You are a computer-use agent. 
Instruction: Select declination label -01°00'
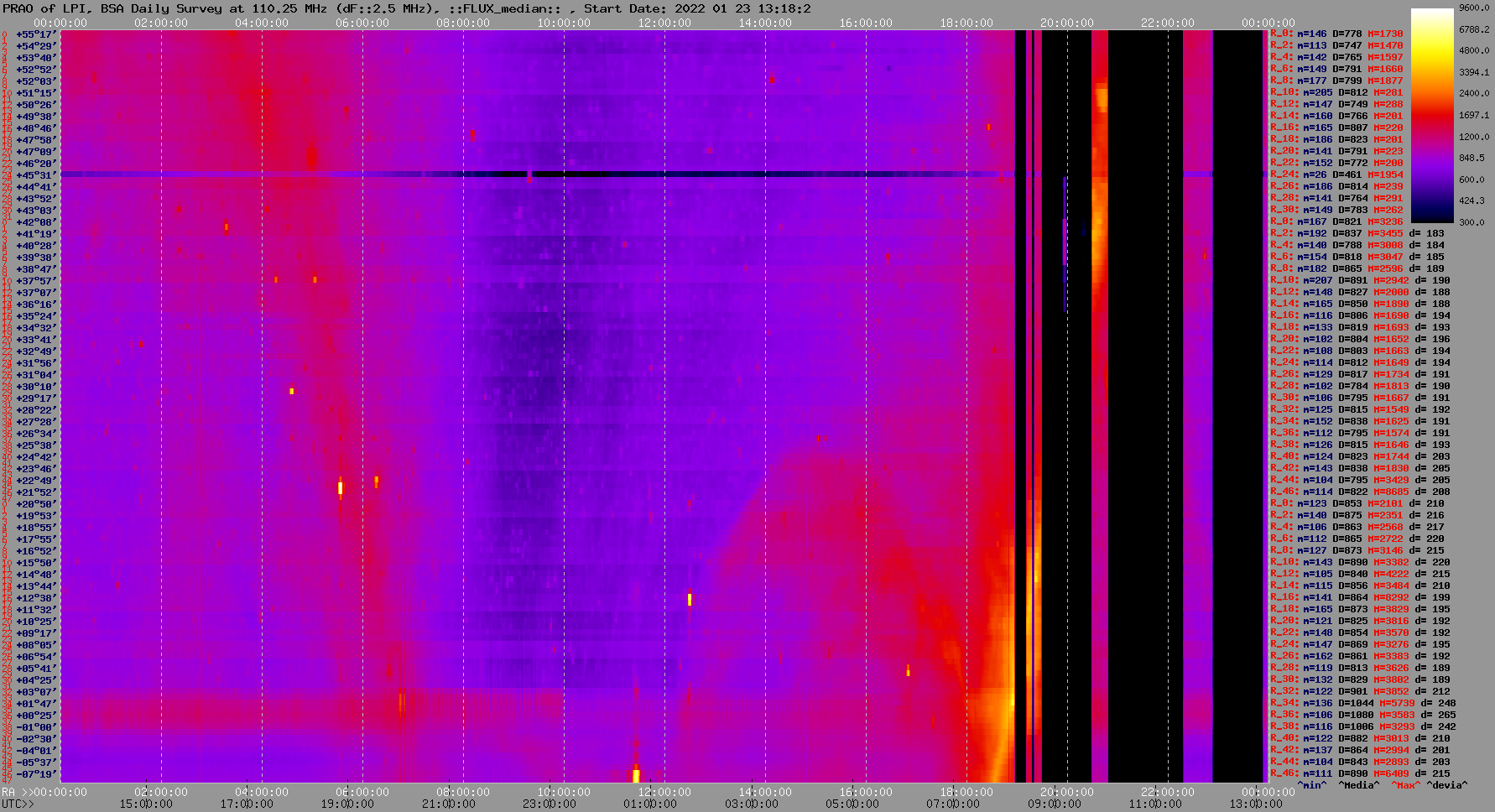36,727
